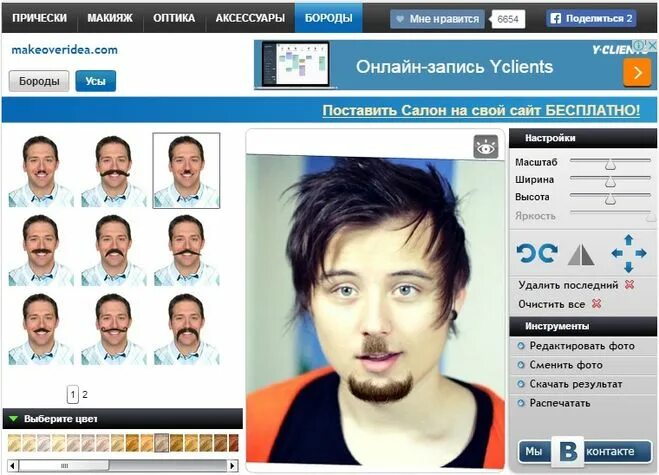Select the wide handlebar mustache thumbnail, top row middle

click(113, 171)
